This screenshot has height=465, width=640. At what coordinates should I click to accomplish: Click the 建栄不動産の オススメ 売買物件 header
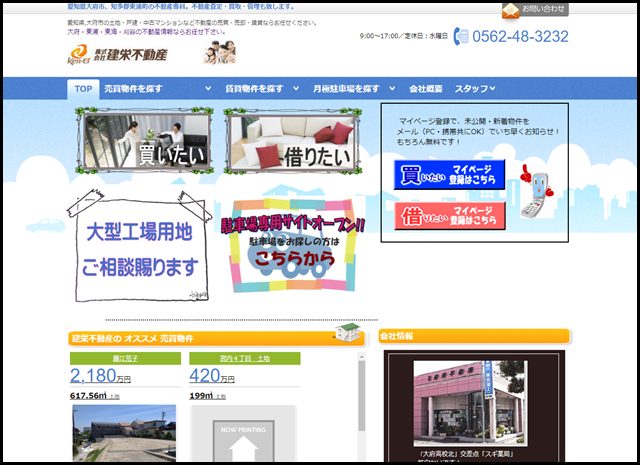tap(216, 338)
